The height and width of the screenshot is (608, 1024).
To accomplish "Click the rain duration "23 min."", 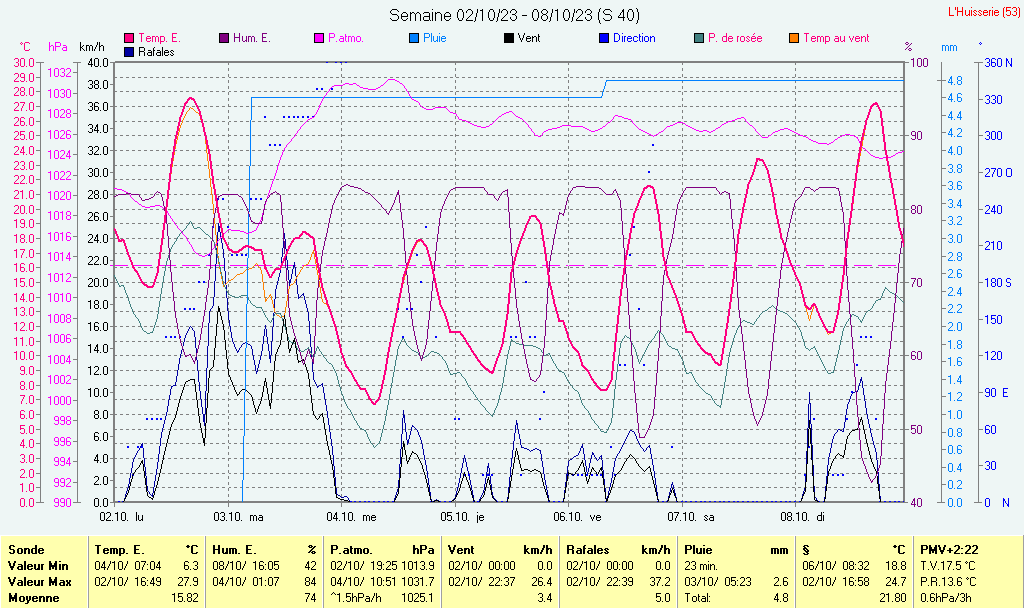I will pos(701,566).
